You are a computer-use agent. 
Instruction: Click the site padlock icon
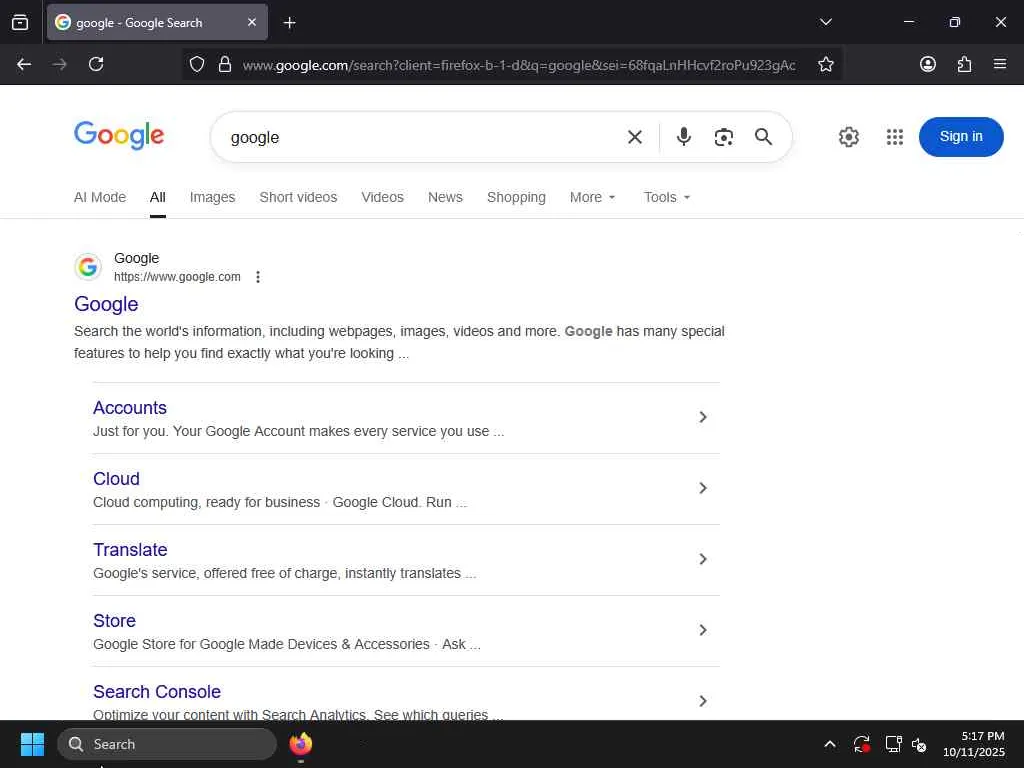point(225,64)
